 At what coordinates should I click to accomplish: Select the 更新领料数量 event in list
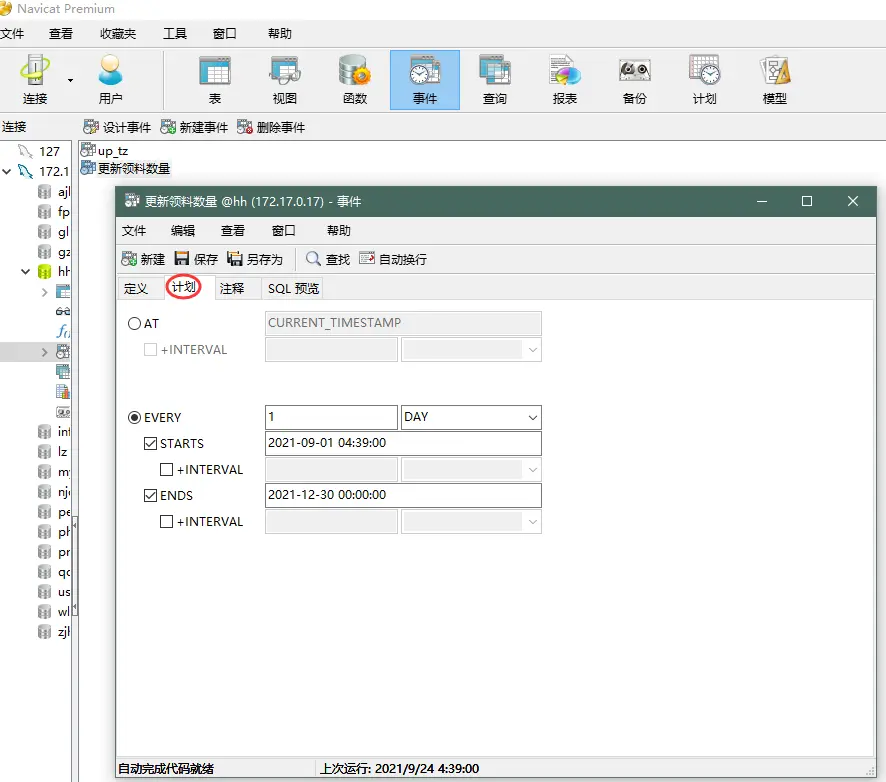[x=125, y=168]
